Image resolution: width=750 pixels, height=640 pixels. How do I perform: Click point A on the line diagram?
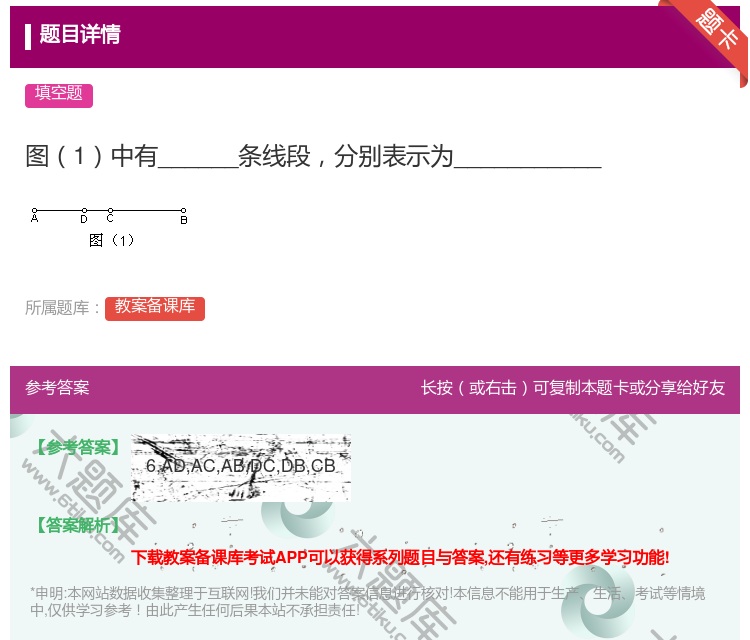pyautogui.click(x=34, y=211)
